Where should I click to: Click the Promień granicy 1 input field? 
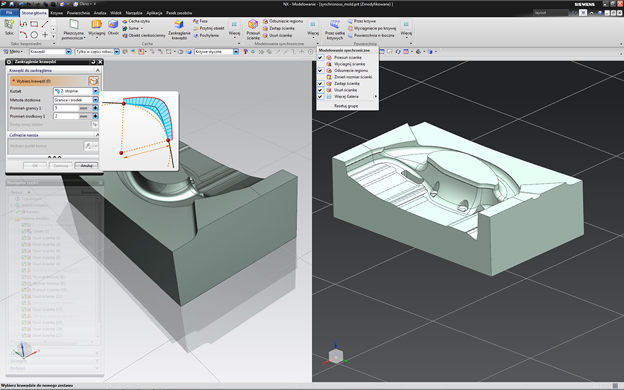point(66,108)
